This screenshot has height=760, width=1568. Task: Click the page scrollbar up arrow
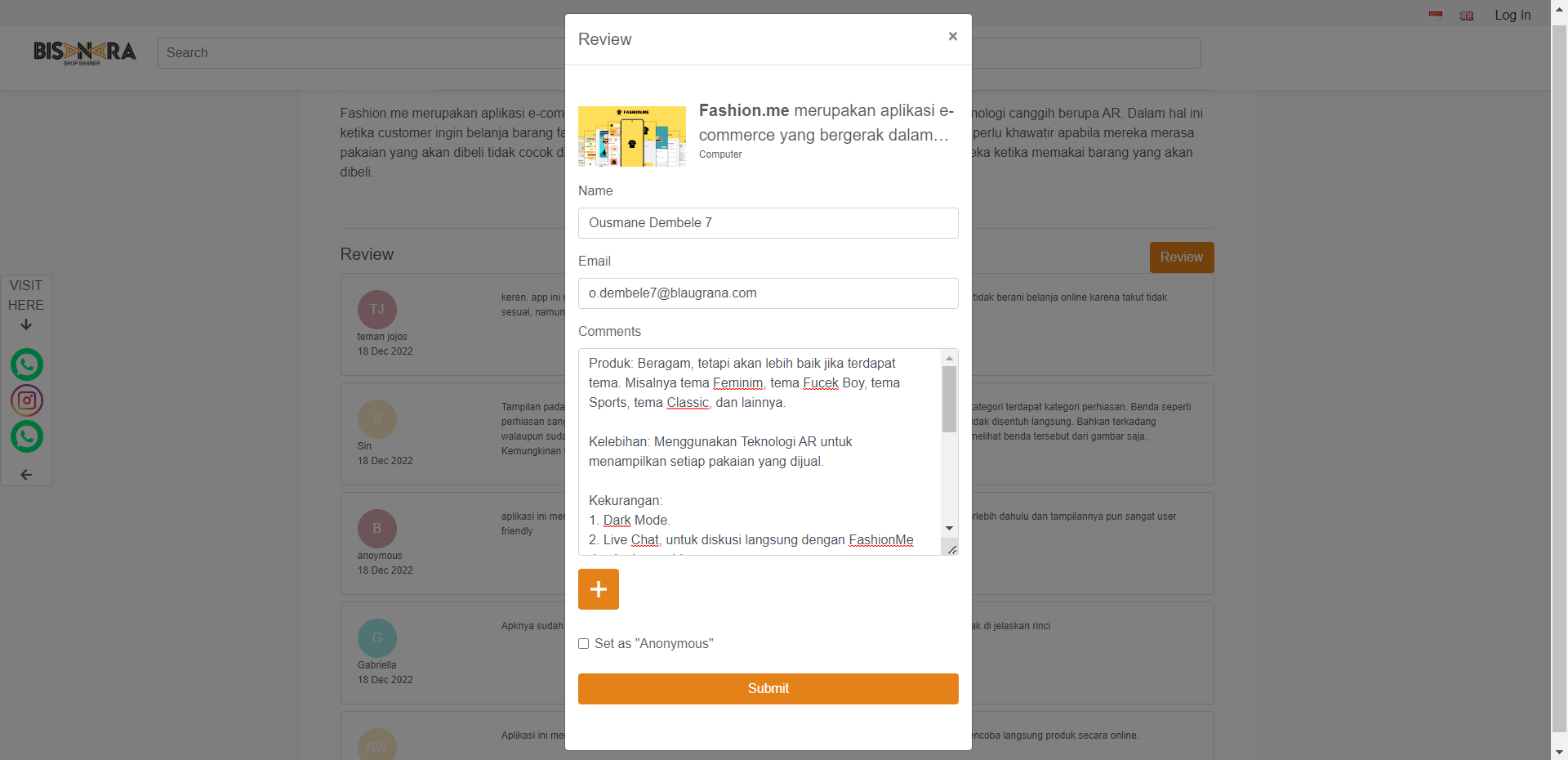coord(1559,7)
